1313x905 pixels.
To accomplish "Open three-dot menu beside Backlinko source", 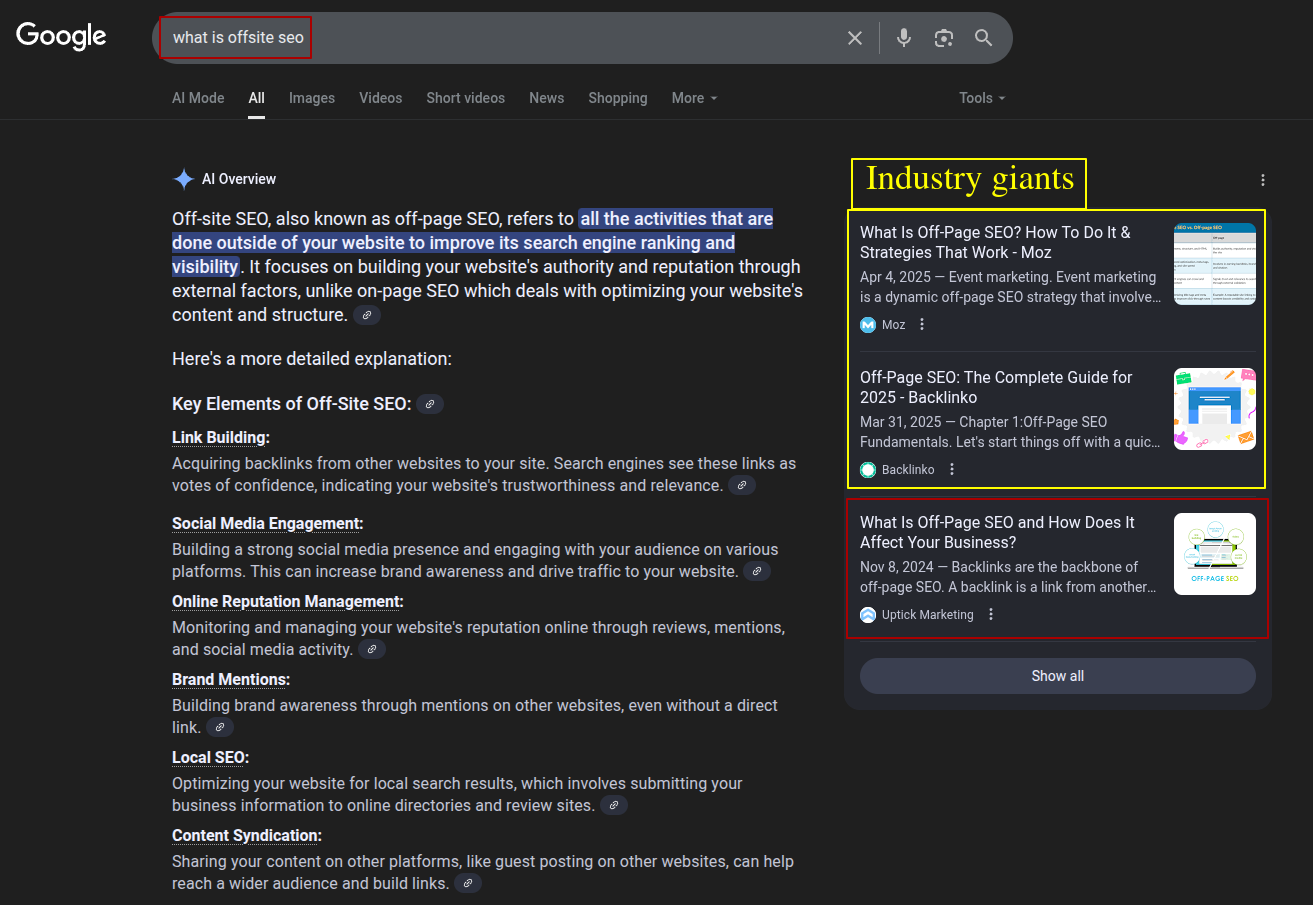I will [x=952, y=469].
